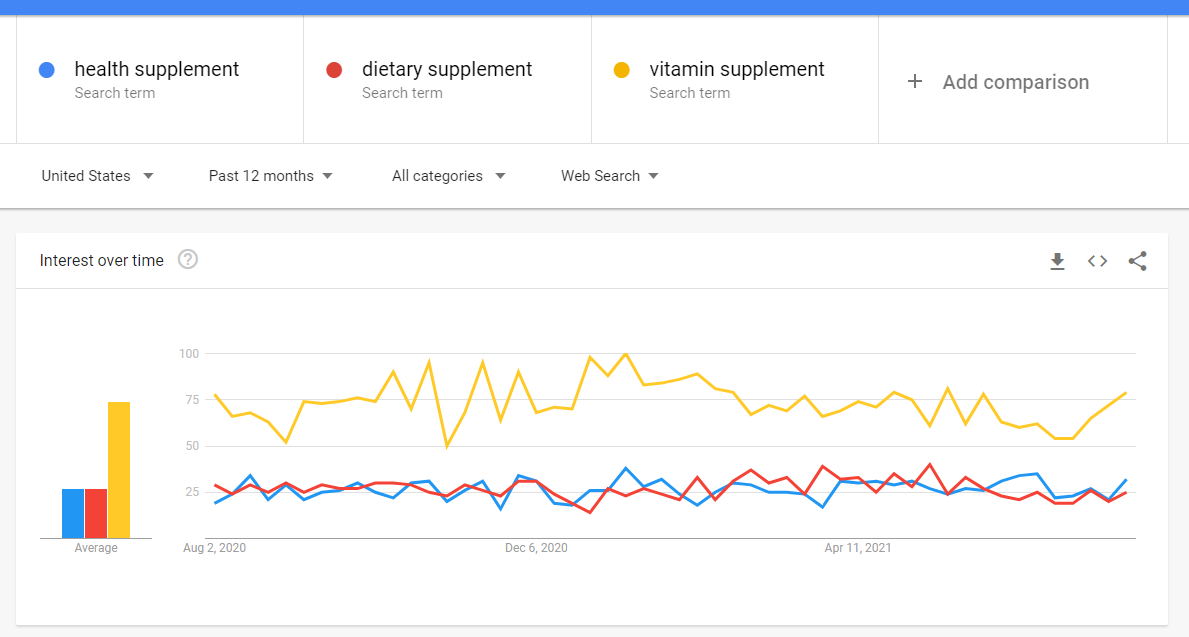Click the yellow dot for vitamin supplement

621,71
